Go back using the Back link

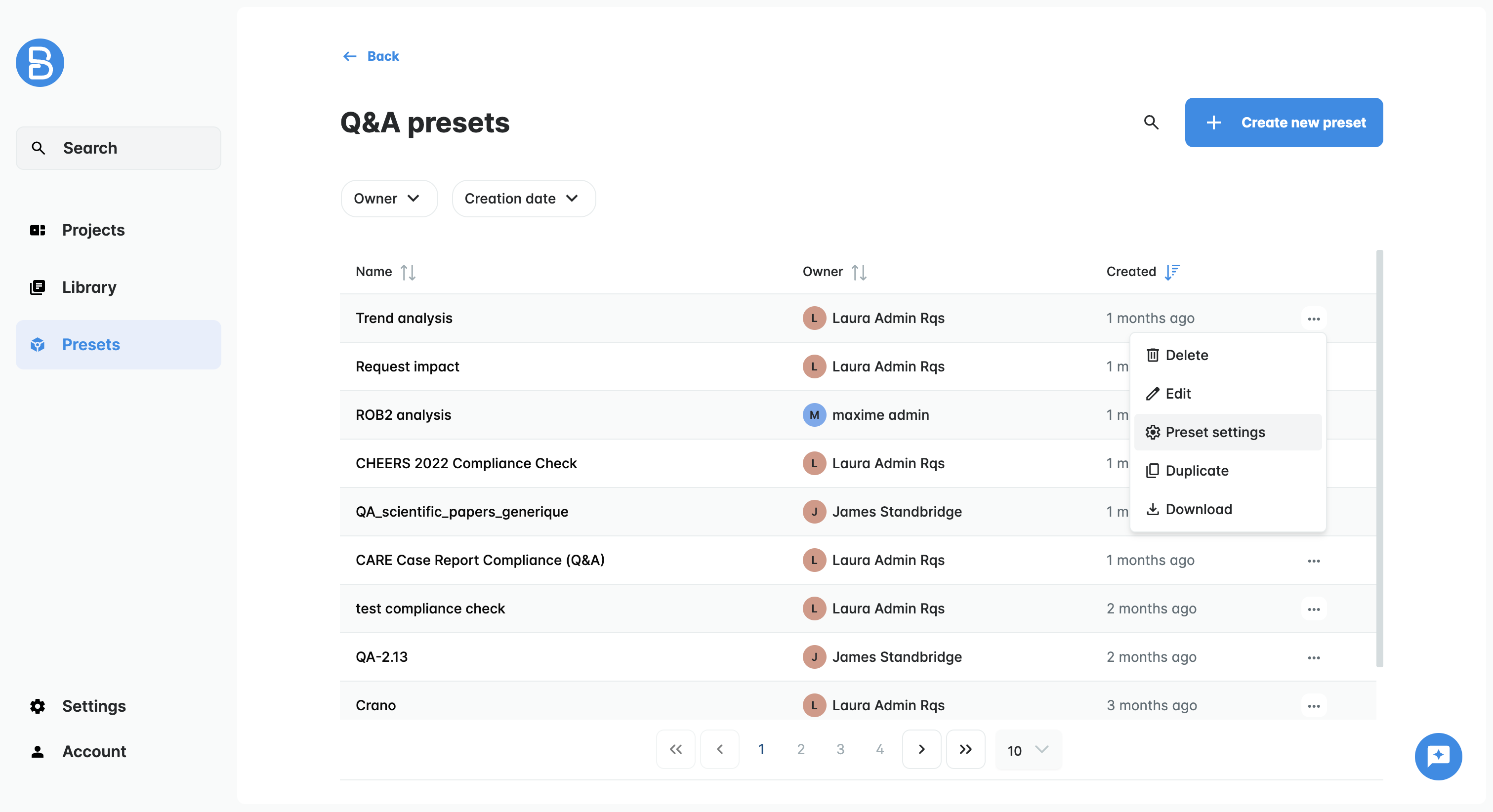tap(371, 56)
